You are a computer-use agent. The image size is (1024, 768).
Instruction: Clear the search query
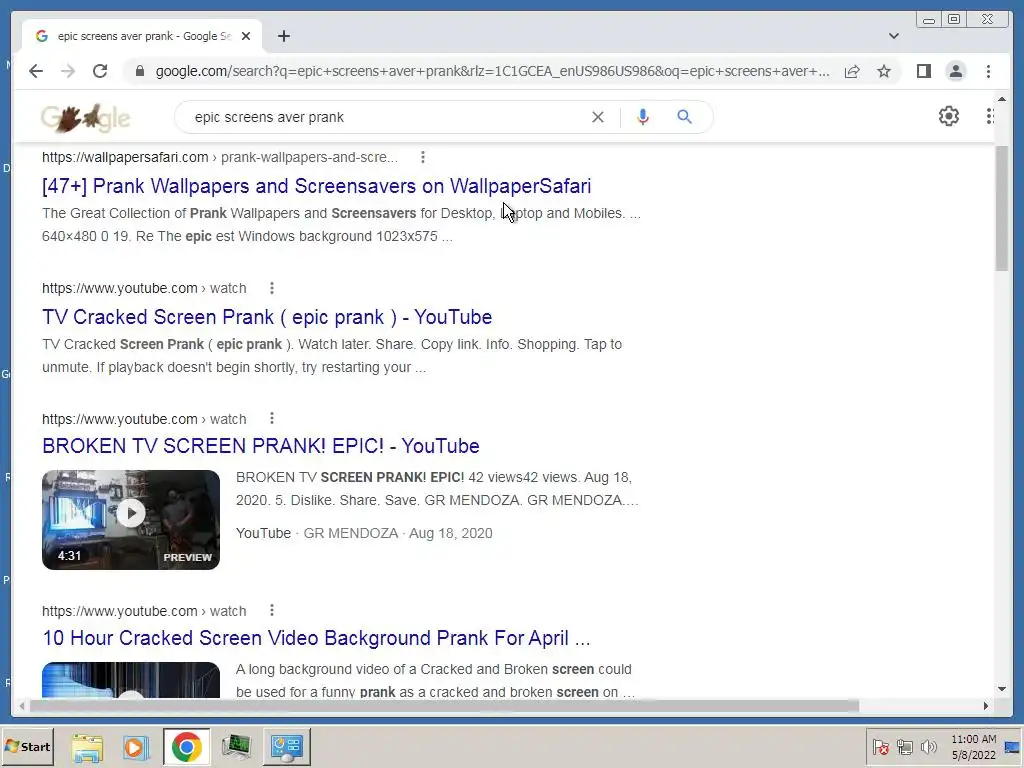pyautogui.click(x=598, y=117)
